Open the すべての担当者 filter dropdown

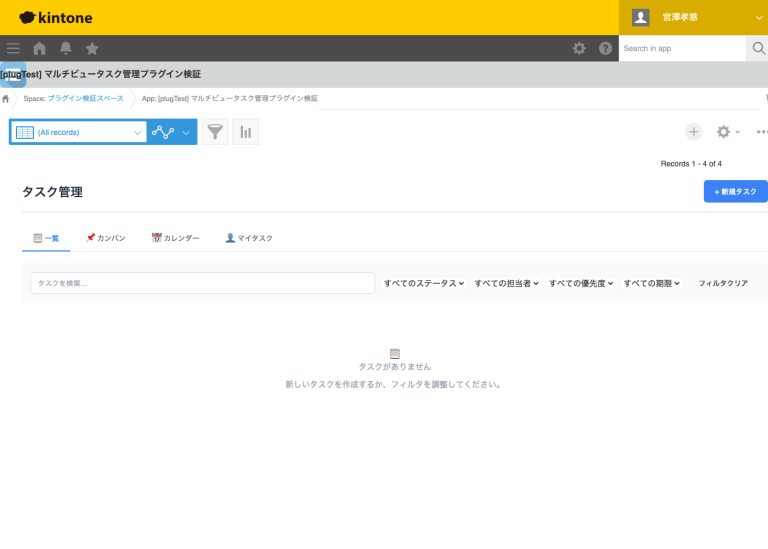point(506,283)
